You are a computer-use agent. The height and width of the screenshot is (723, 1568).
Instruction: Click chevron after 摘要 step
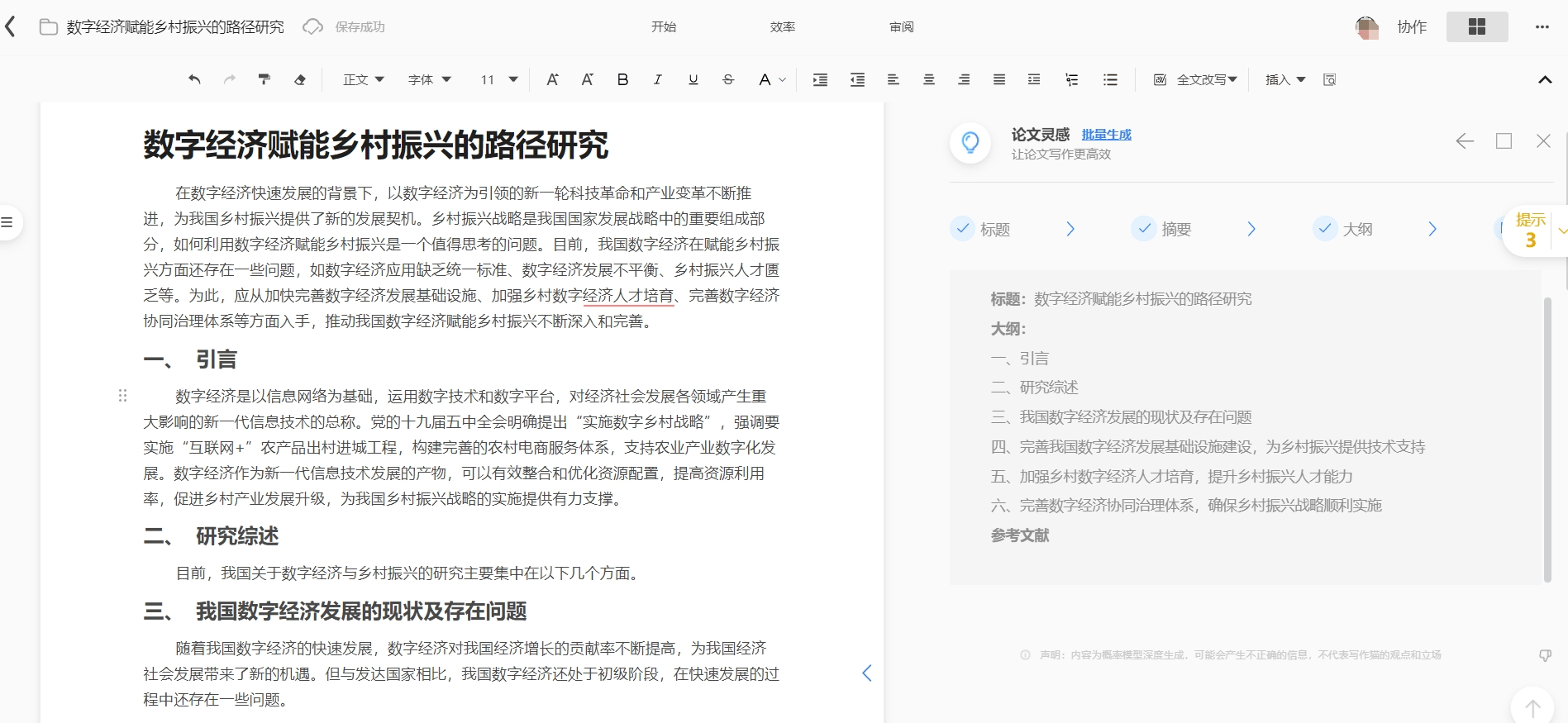pos(1251,229)
